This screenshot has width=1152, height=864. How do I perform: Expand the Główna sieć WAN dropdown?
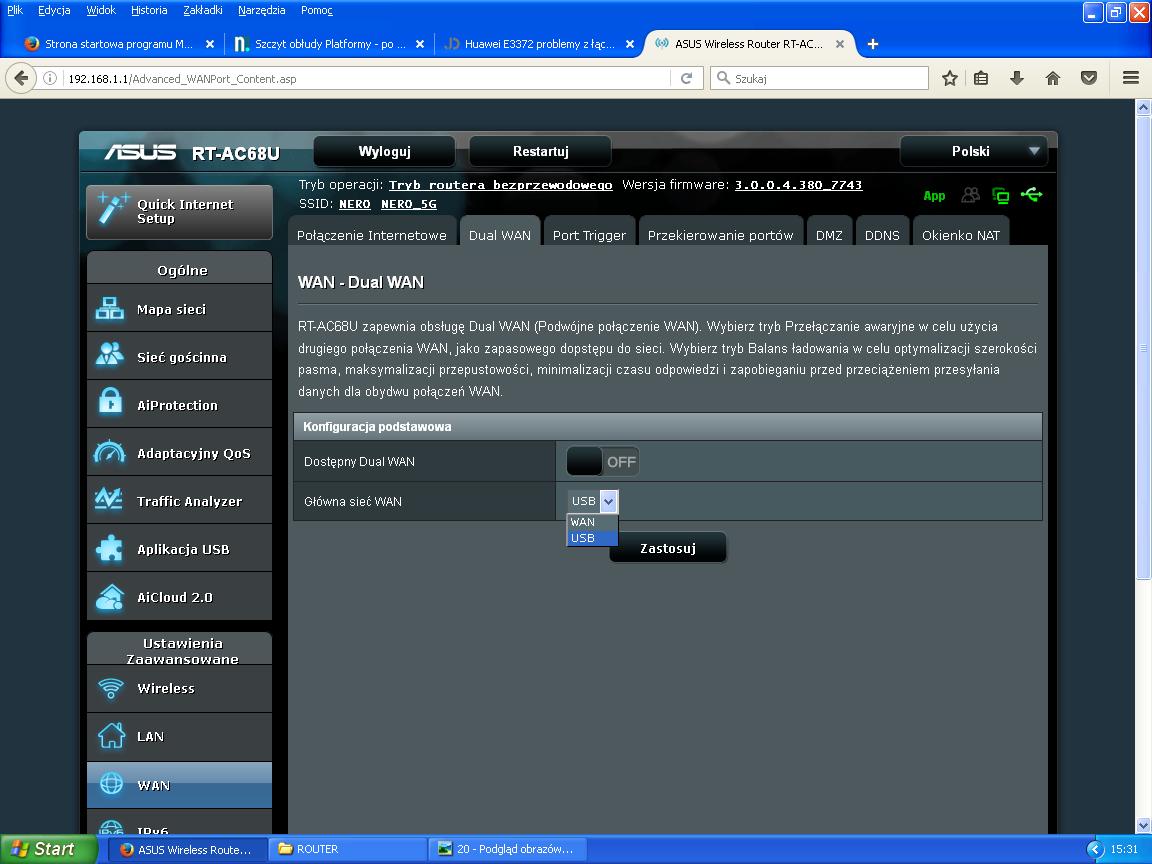tap(593, 501)
